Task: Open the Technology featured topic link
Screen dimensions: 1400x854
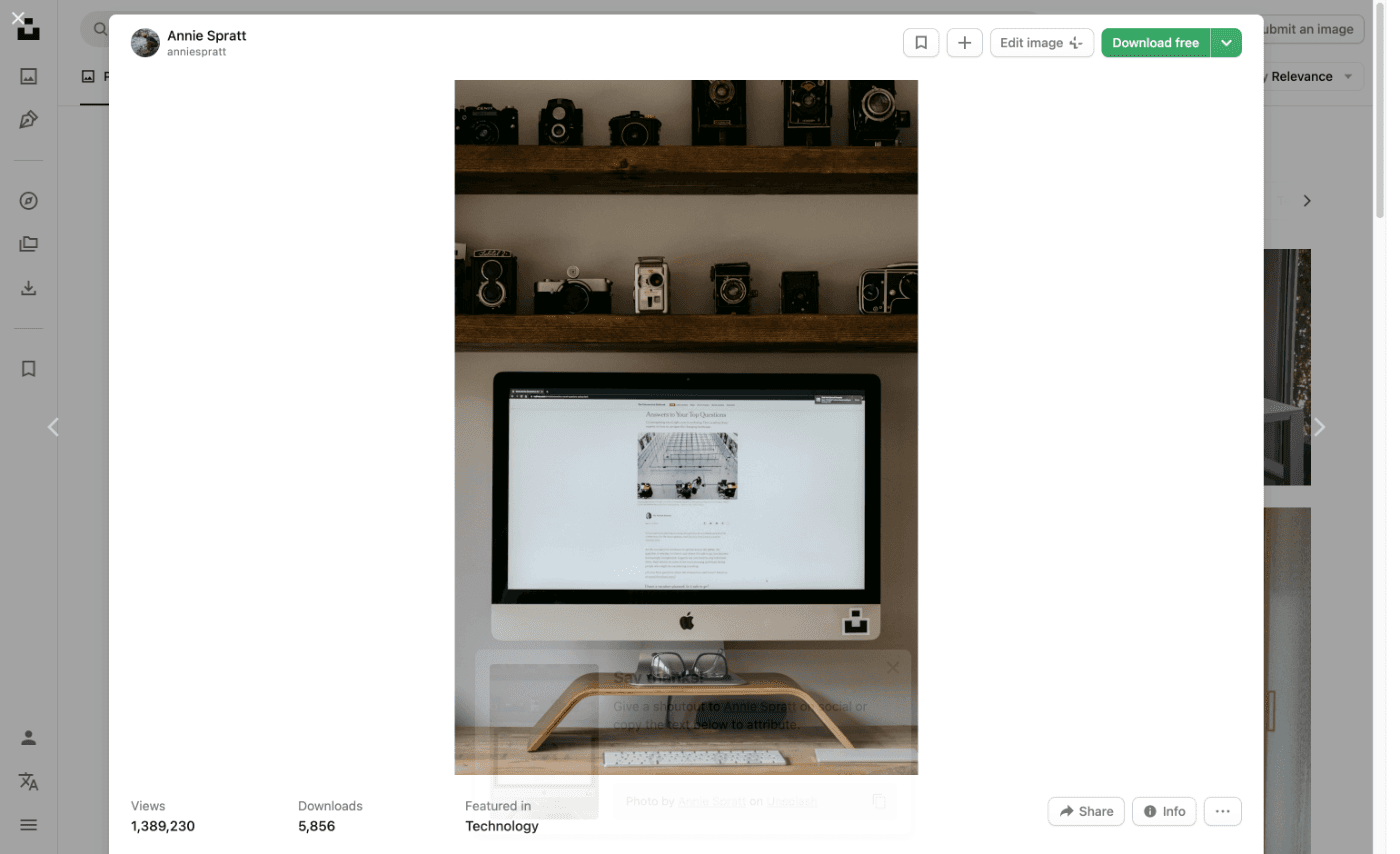Action: click(x=502, y=826)
